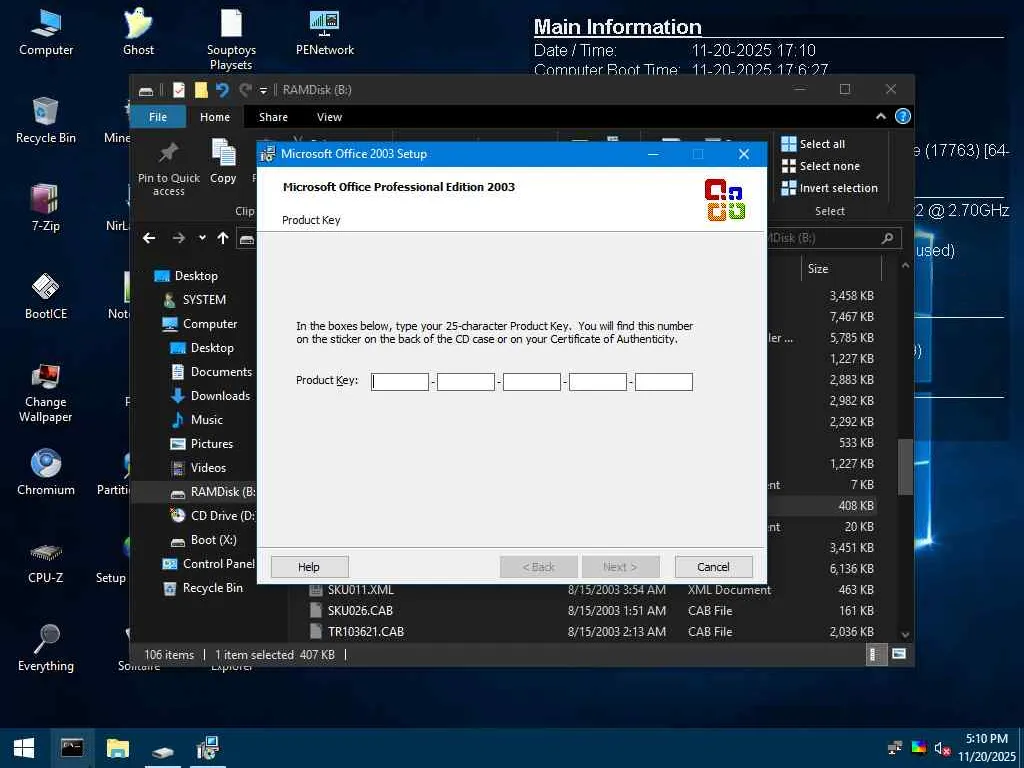
Task: Select Downloads in the Explorer tree
Action: [210, 396]
